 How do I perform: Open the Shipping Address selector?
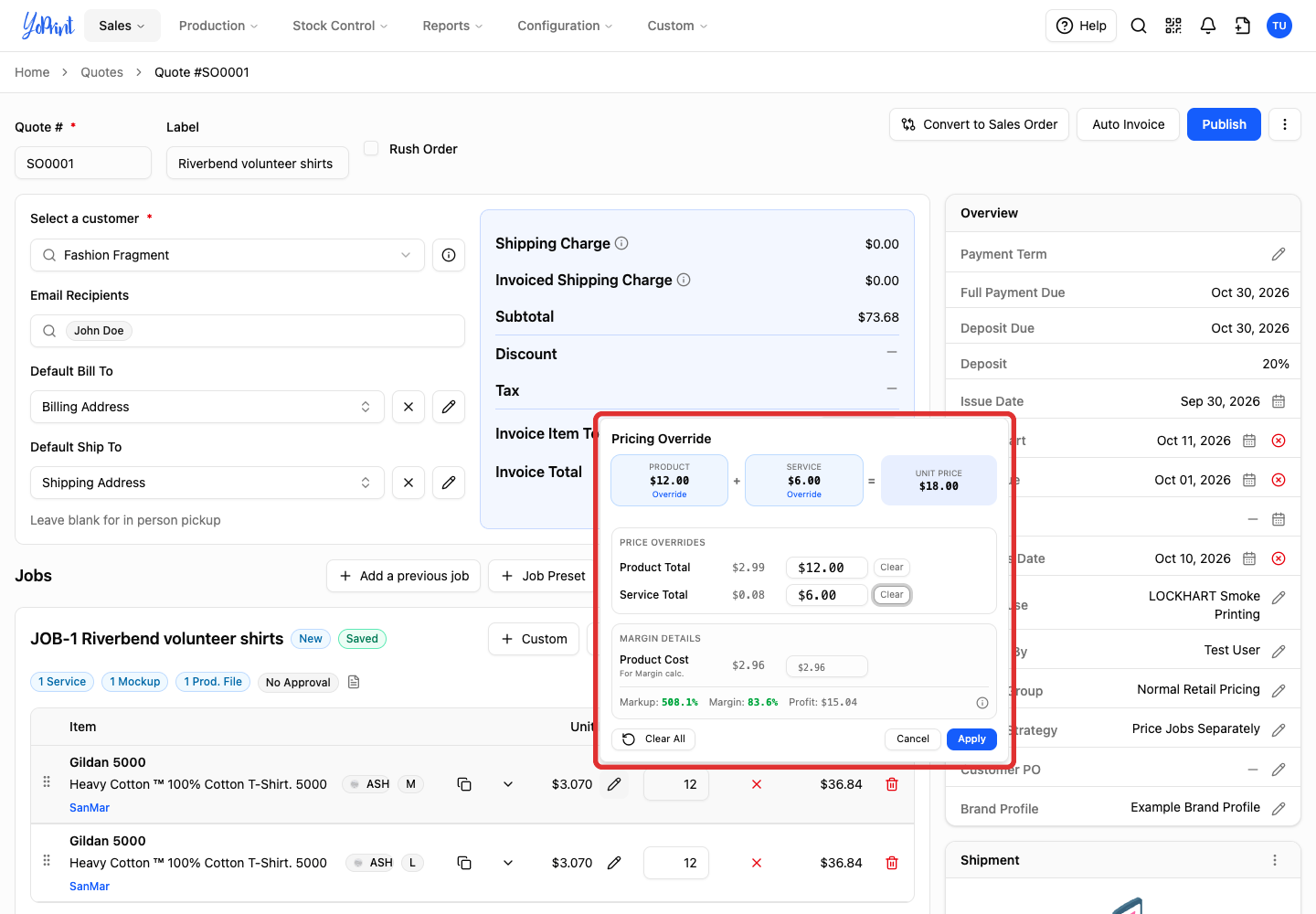[x=207, y=483]
